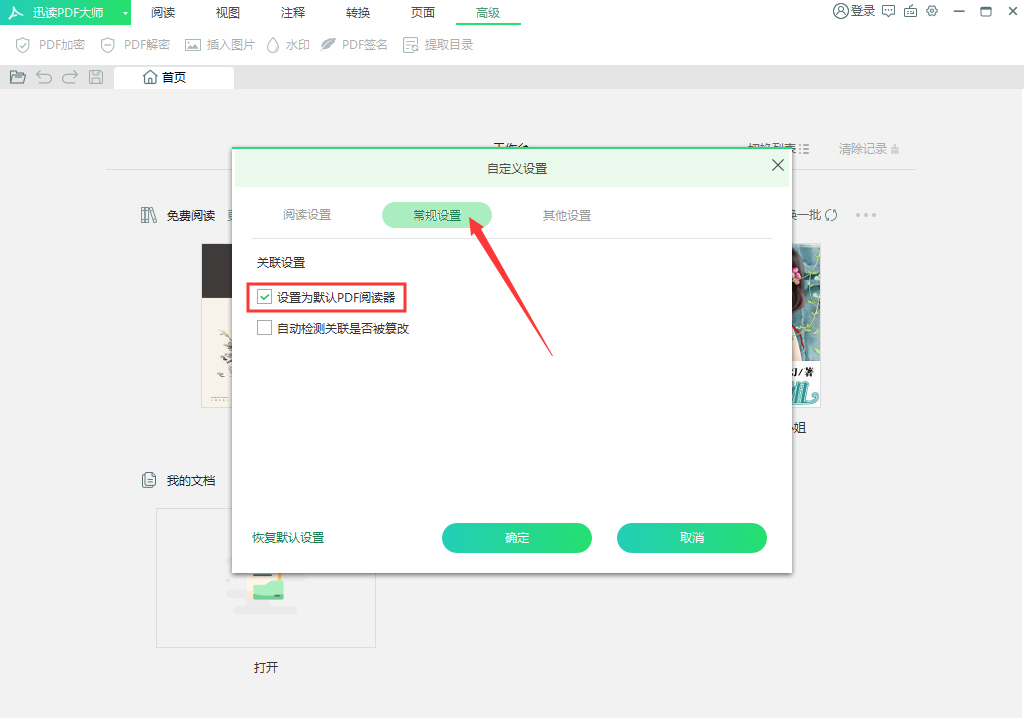Click the 恢复默认设置 link

[x=289, y=538]
